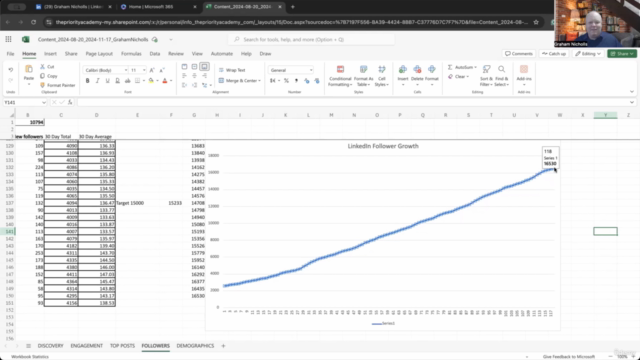Screen dimensions: 640x360
Task: Open Add-ins
Action: 524,73
